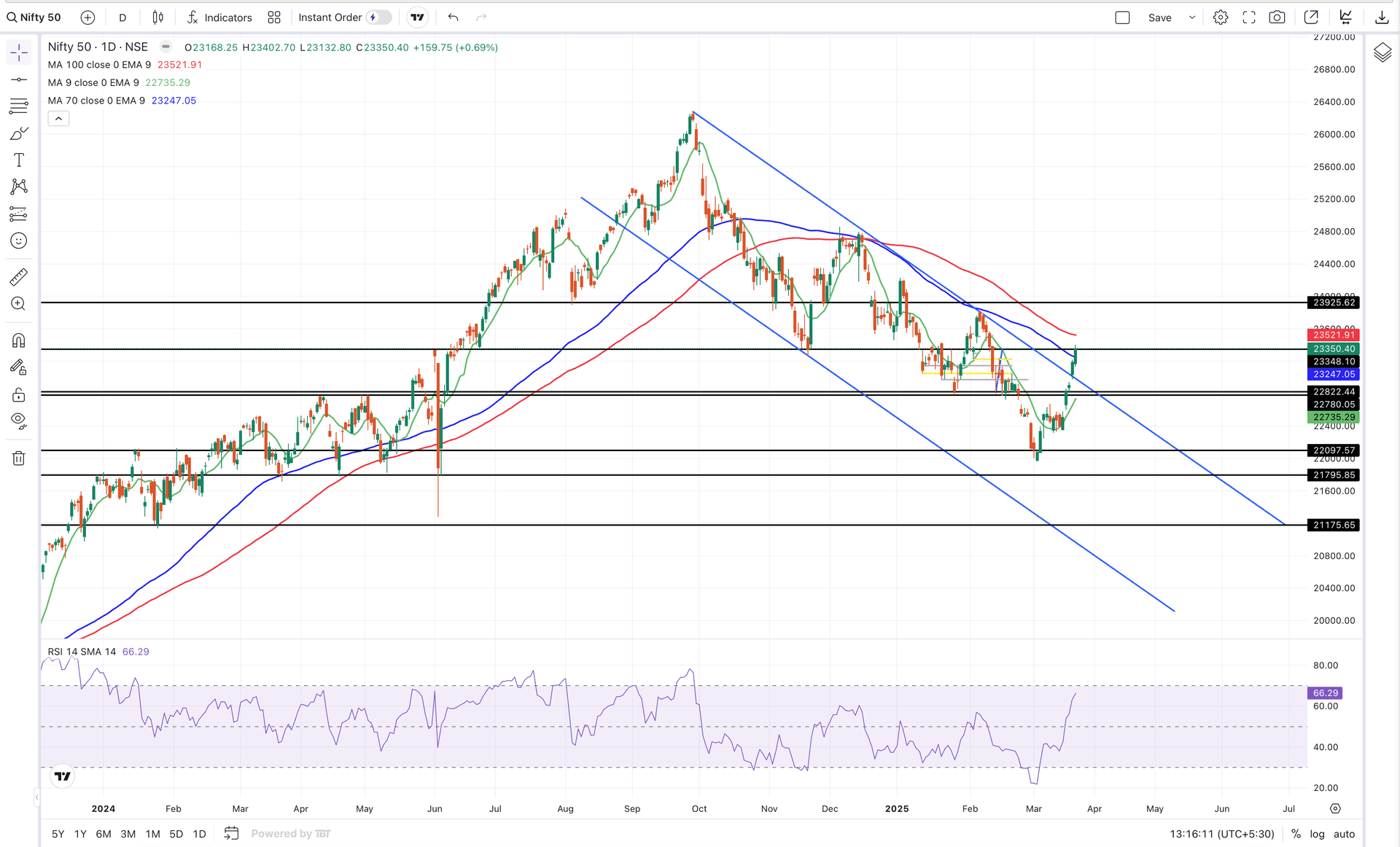Open the timezone menu showing UTC+5:30
Screen dimensions: 1400x847
(x=1222, y=834)
